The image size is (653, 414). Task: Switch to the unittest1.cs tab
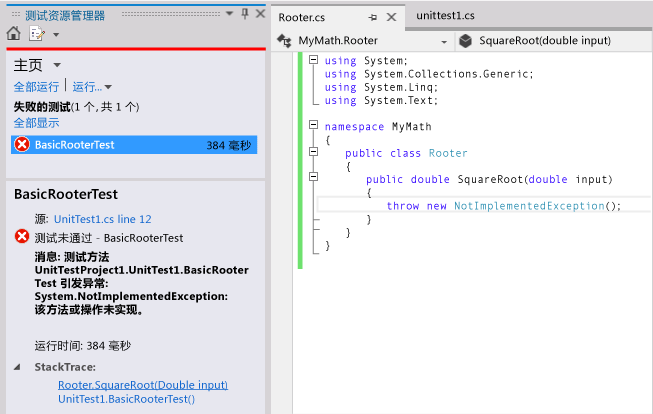(x=445, y=16)
